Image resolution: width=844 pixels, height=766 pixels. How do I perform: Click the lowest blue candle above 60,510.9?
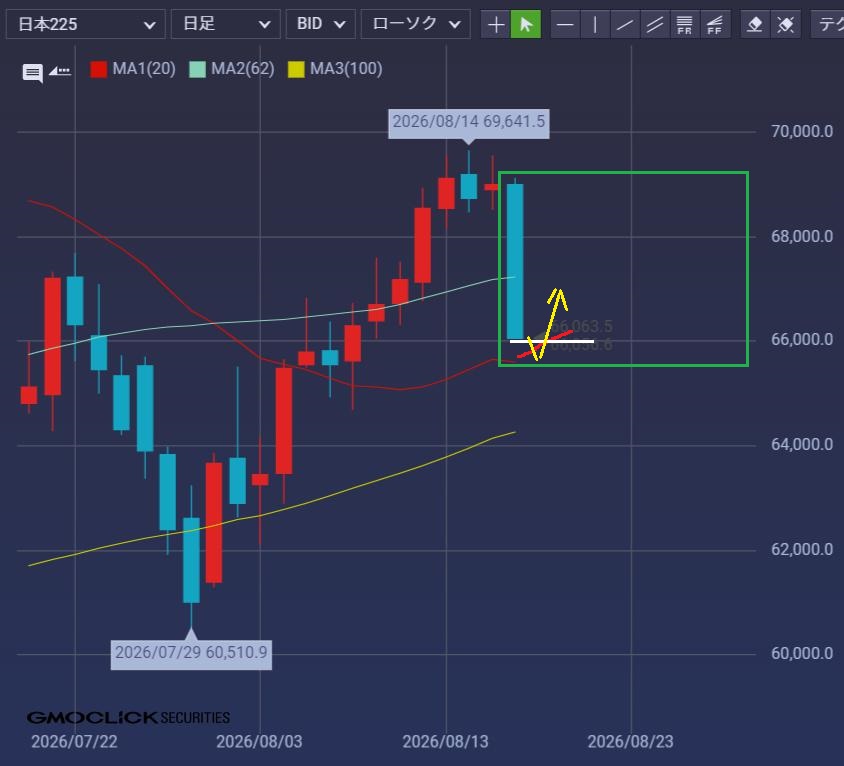(x=191, y=560)
